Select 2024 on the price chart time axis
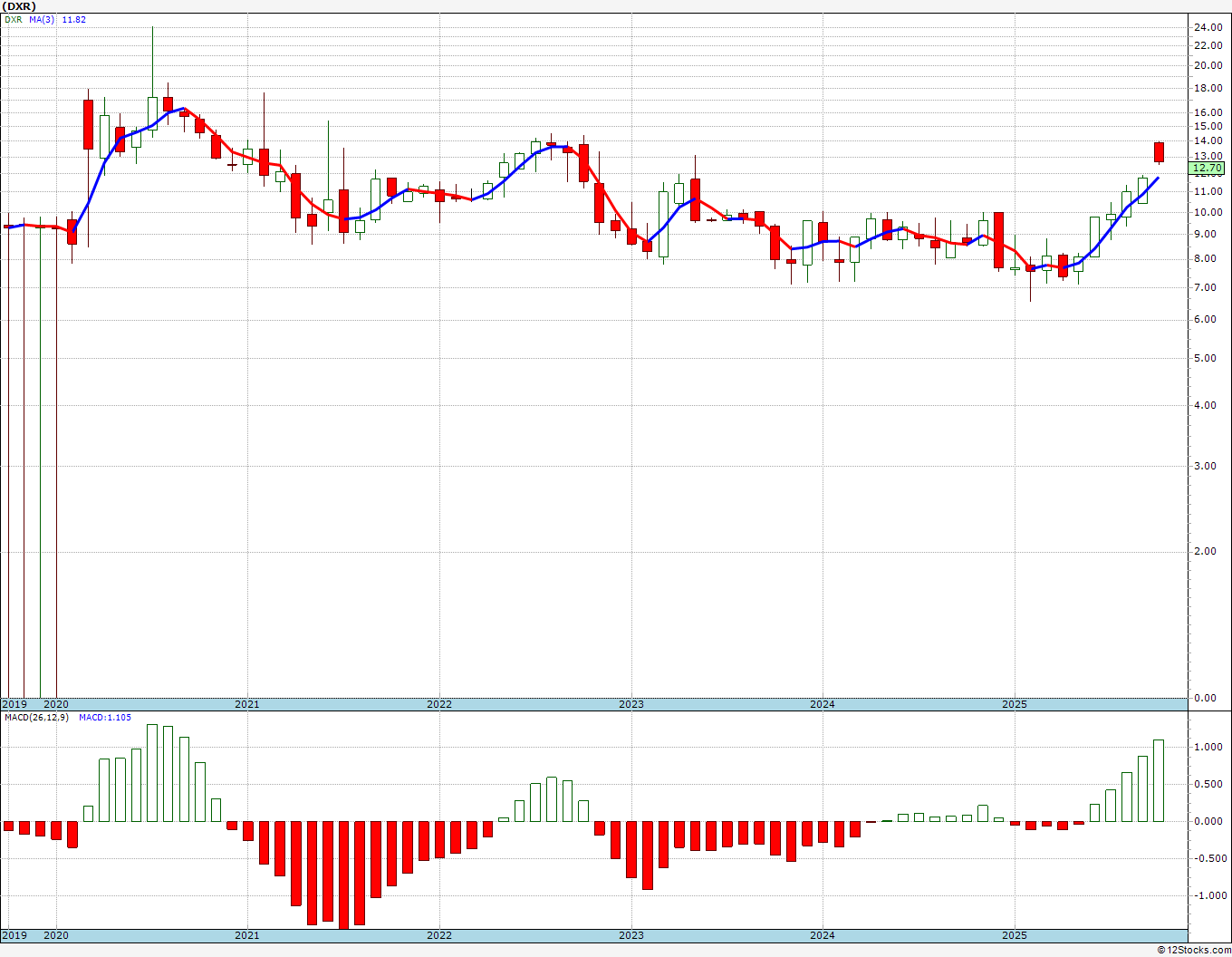The width and height of the screenshot is (1232, 957). pyautogui.click(x=823, y=704)
